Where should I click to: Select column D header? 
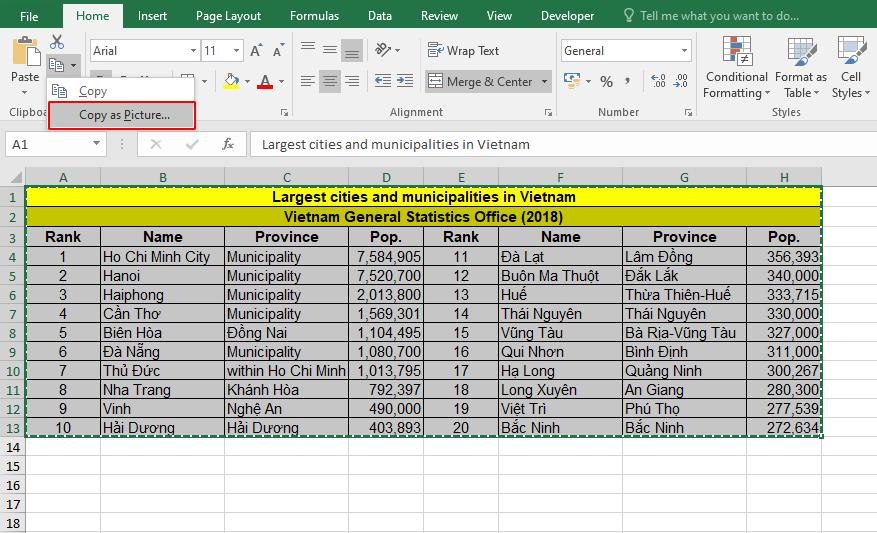[x=386, y=178]
